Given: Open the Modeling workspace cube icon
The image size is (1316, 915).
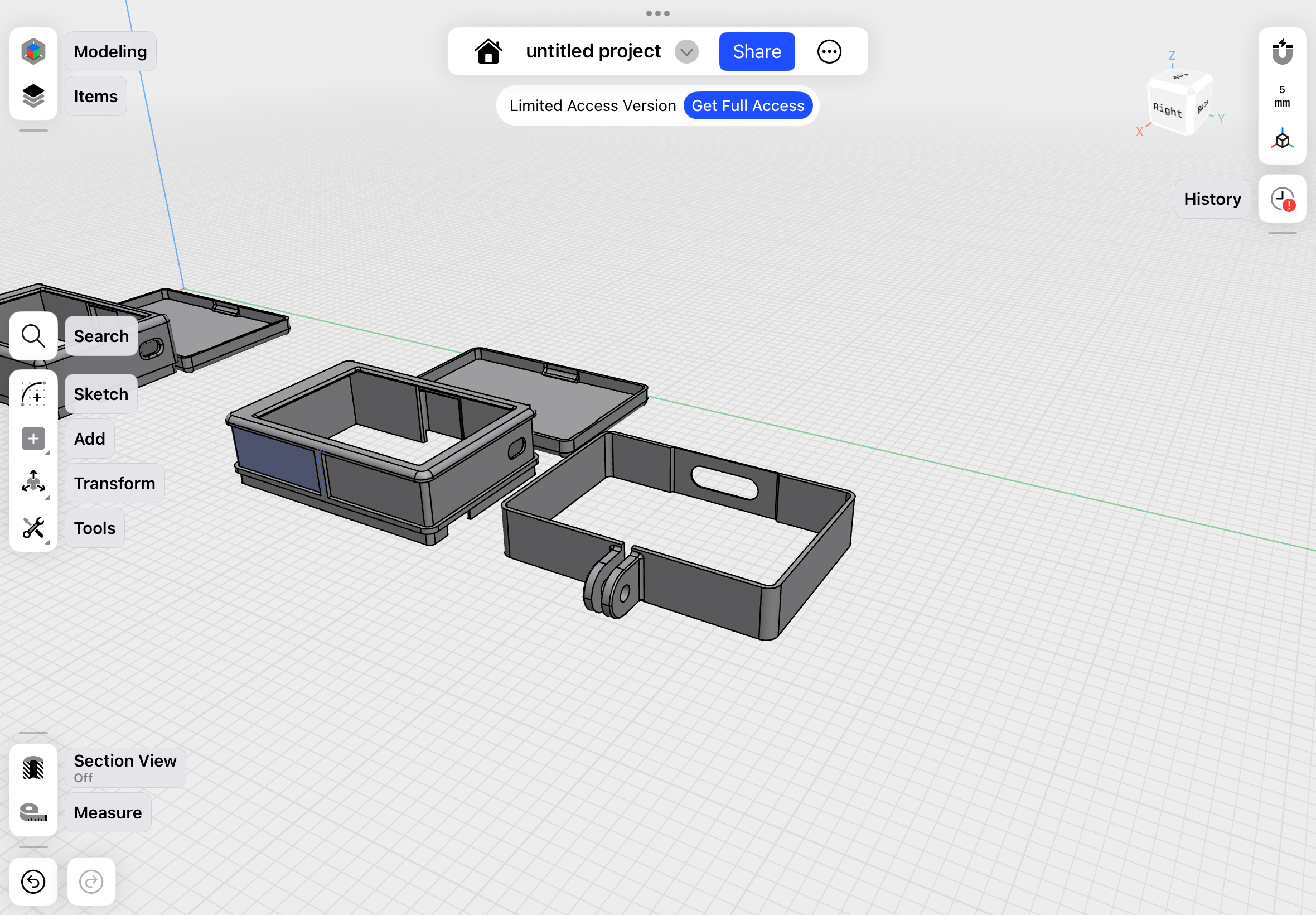Looking at the screenshot, I should click(x=33, y=51).
